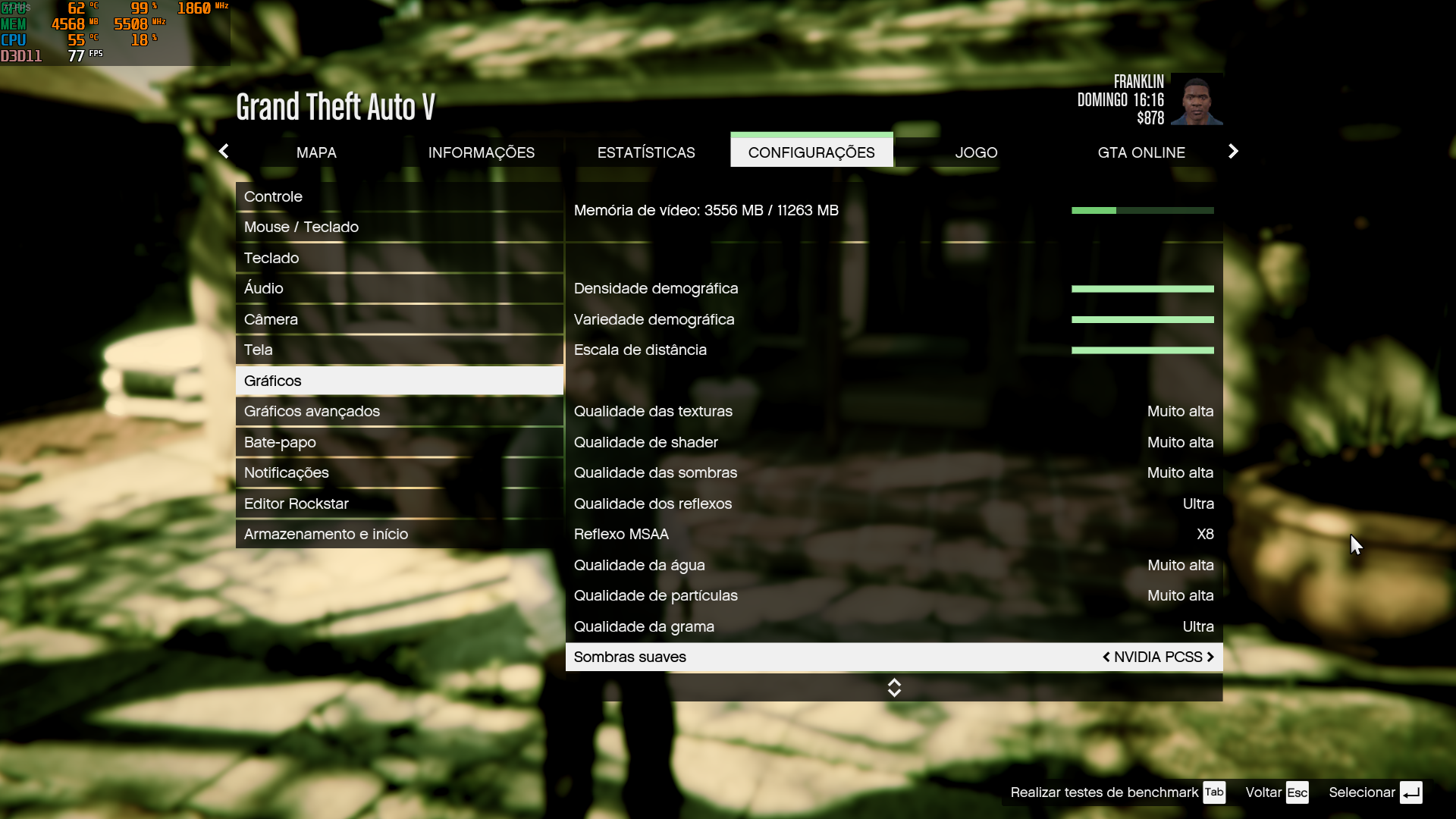
Task: Click the Enter key icon beside Selecionar
Action: tap(1410, 792)
